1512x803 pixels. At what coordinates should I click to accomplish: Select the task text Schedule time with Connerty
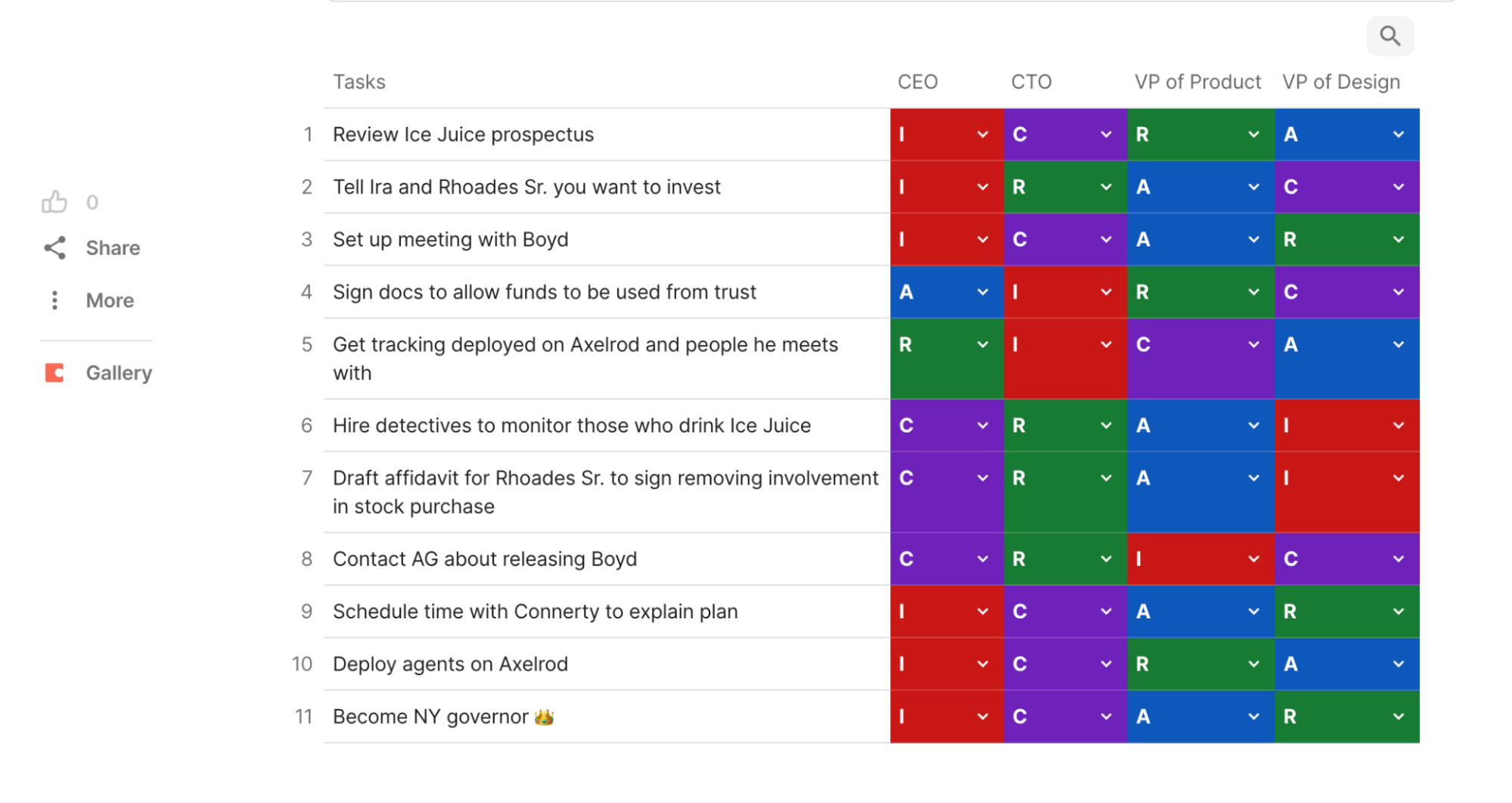[x=535, y=611]
